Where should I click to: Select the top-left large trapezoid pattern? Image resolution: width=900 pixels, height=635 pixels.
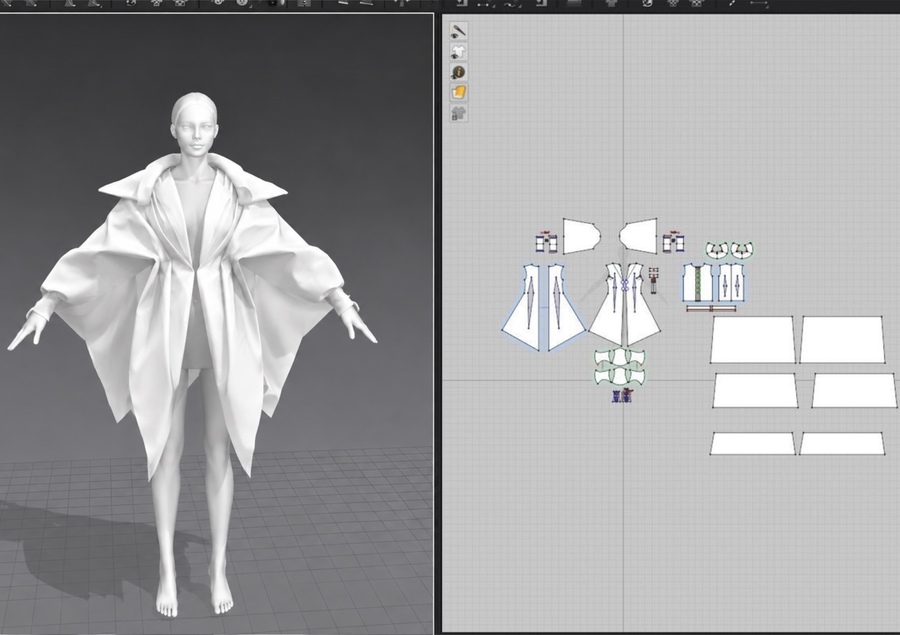(752, 339)
